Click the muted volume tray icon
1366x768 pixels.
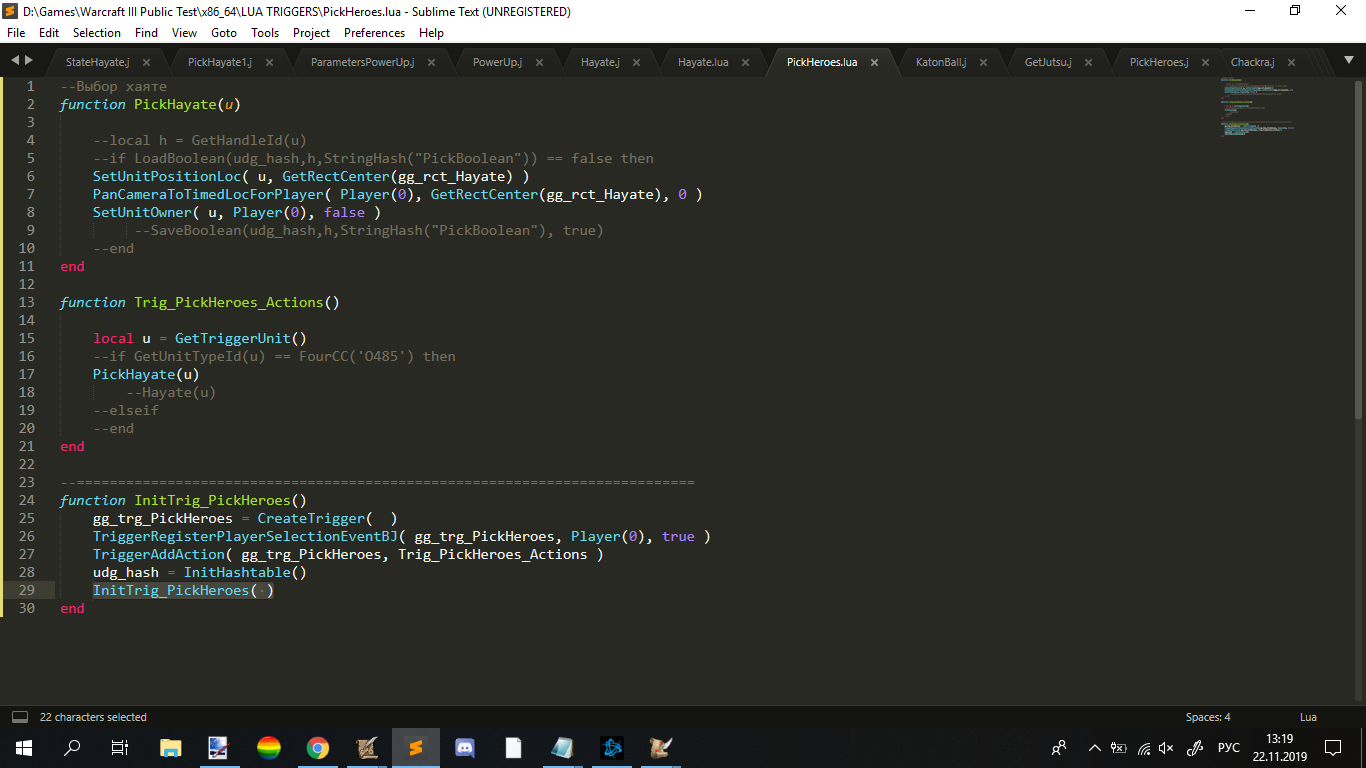1166,748
